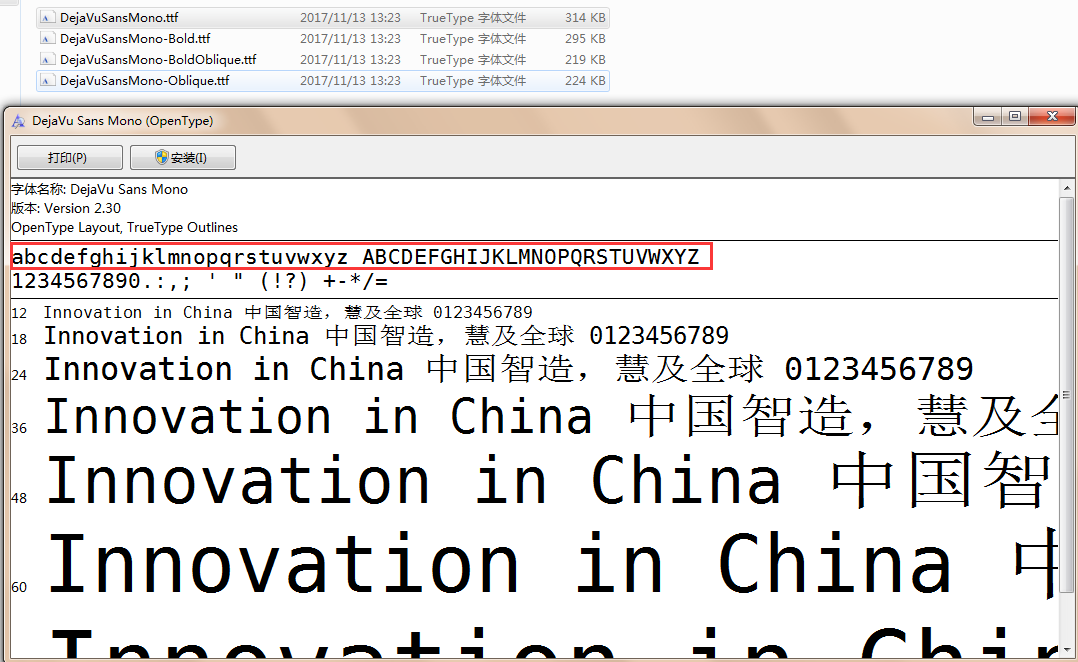Click the 219 KB size cell
Viewport: 1078px width, 662px height.
(x=585, y=60)
